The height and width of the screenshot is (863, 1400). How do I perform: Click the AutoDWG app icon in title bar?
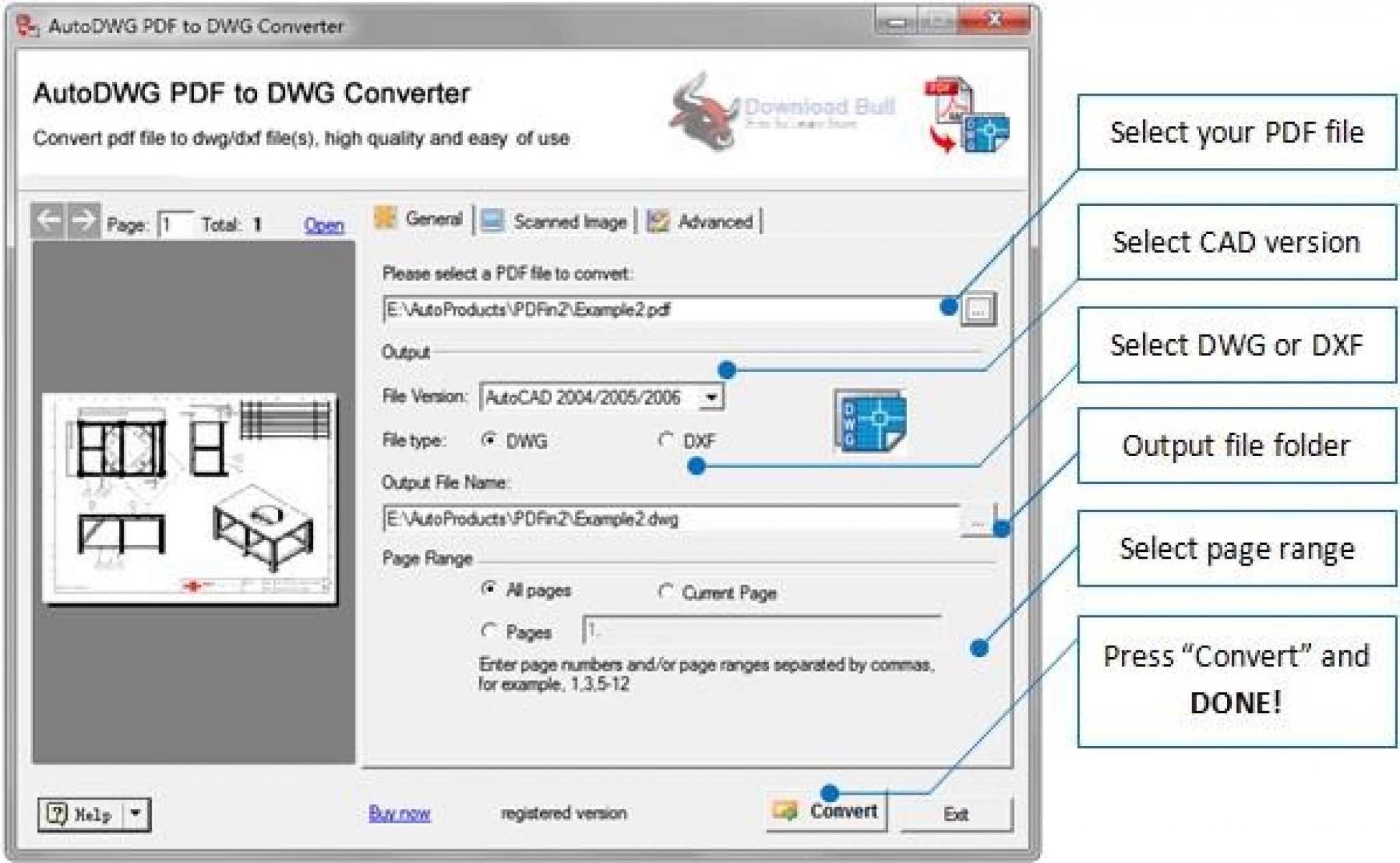26,25
